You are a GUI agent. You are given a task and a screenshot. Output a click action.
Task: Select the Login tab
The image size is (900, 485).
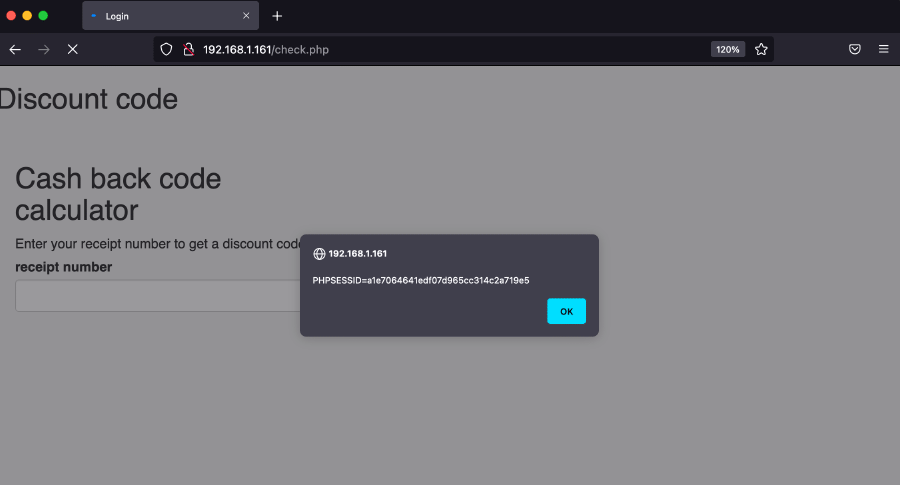click(x=160, y=16)
